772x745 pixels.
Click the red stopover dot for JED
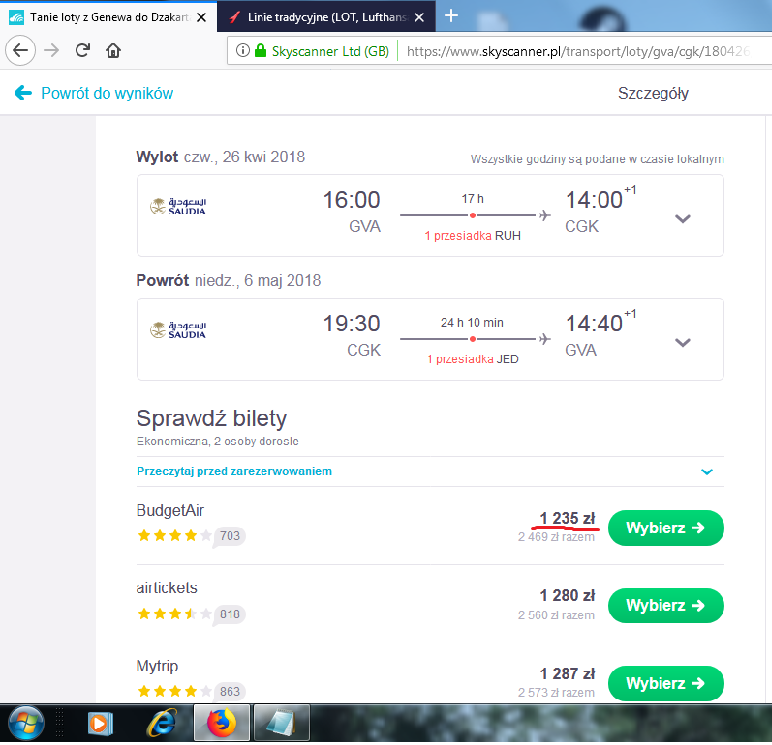tap(473, 339)
